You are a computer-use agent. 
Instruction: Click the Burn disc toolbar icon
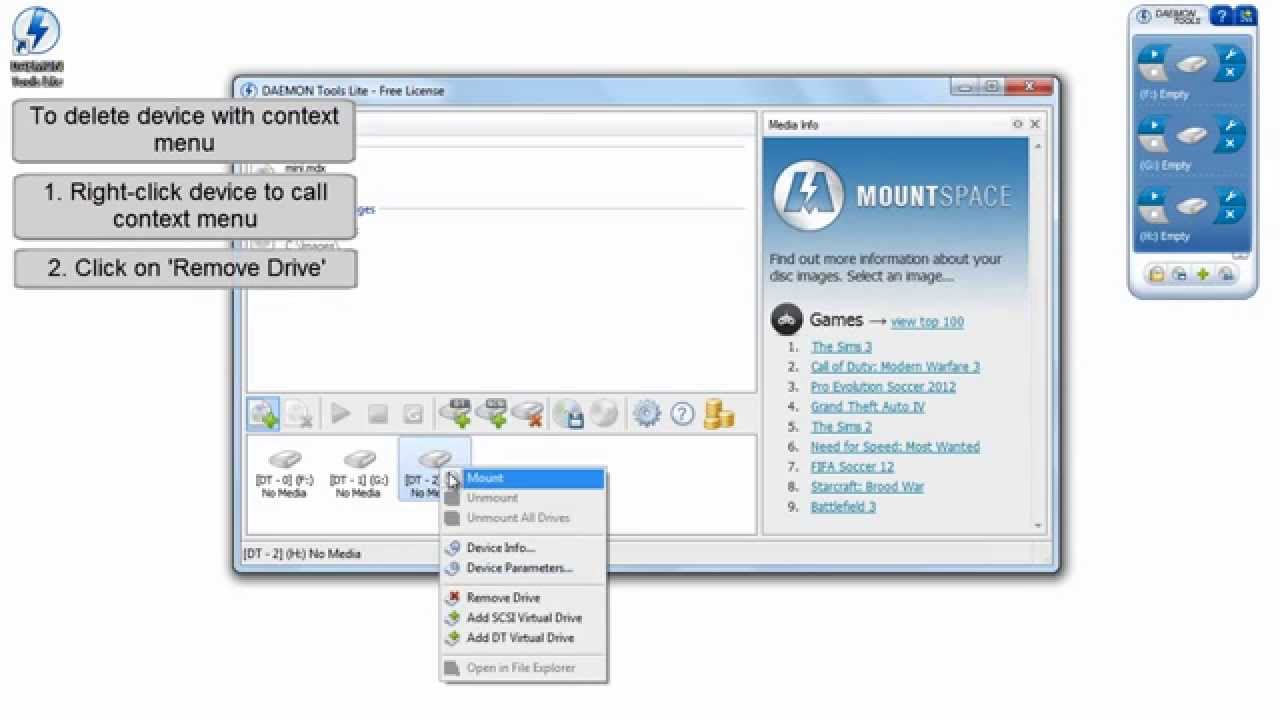604,413
